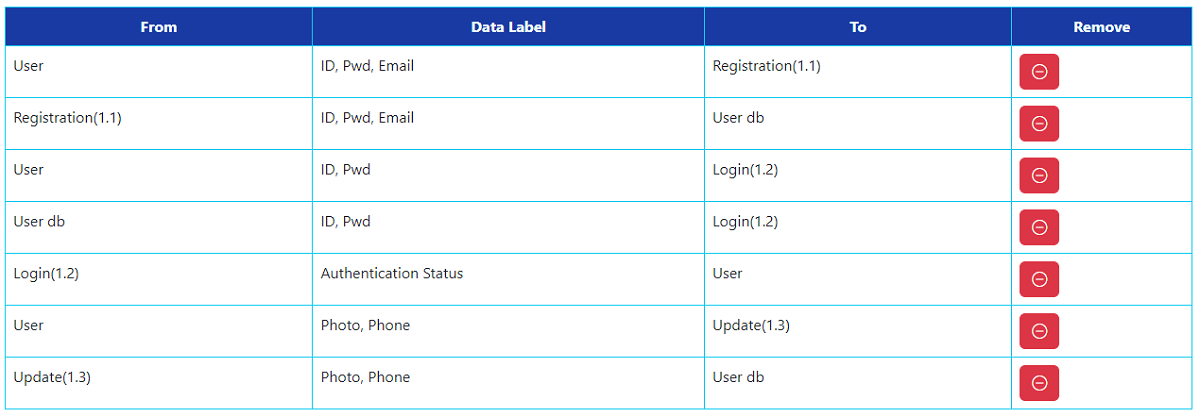Screen dimensions: 1200x417
Task: Delete the Authentication Status data flow row
Action: coord(1039,280)
